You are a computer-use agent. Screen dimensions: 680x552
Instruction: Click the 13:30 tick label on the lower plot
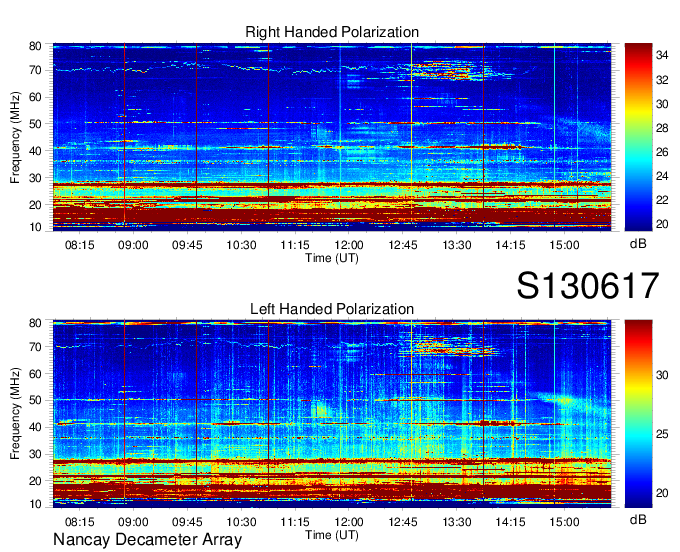(x=457, y=522)
